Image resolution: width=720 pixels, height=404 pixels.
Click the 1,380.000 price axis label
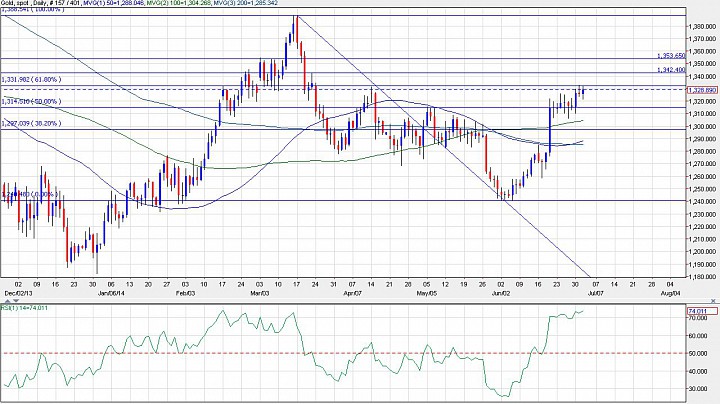703,27
